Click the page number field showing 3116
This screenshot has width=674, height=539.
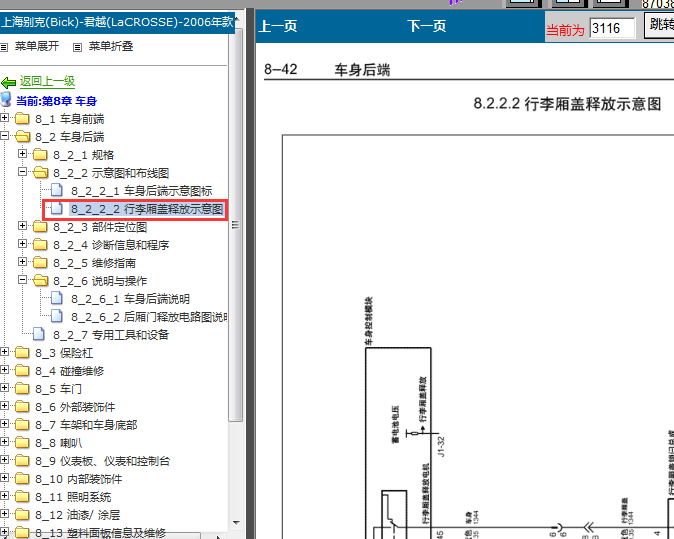pos(612,28)
